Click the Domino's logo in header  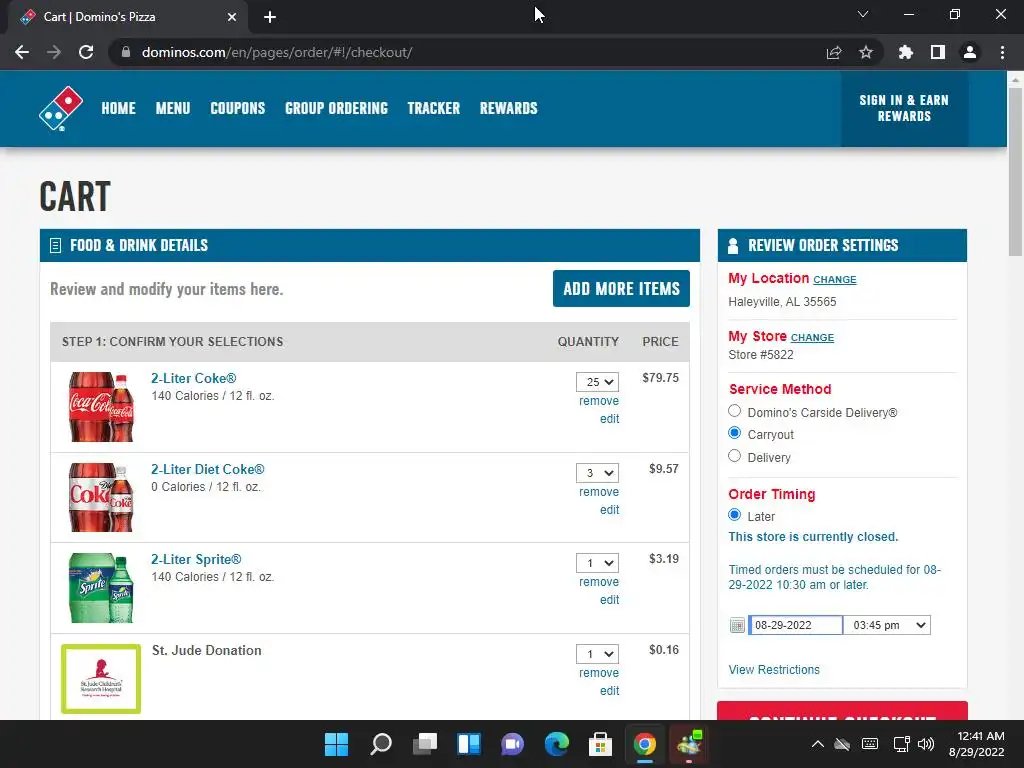point(61,108)
